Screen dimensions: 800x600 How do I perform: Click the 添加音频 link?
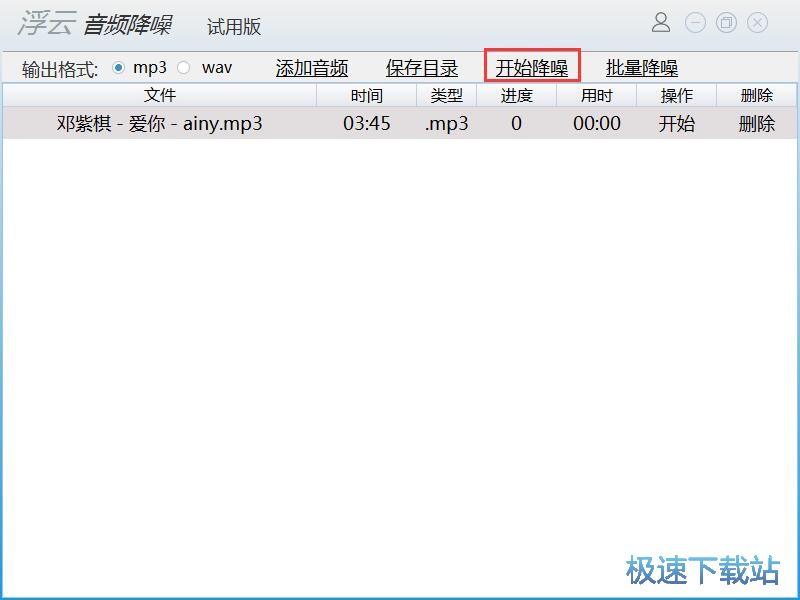point(312,68)
